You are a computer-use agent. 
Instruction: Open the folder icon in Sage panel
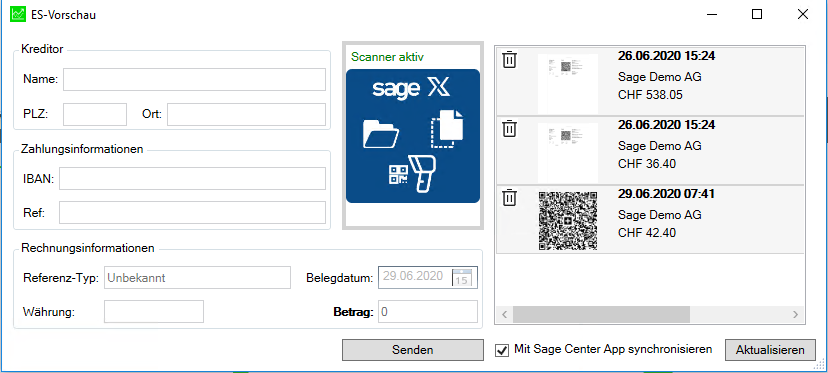coord(381,134)
